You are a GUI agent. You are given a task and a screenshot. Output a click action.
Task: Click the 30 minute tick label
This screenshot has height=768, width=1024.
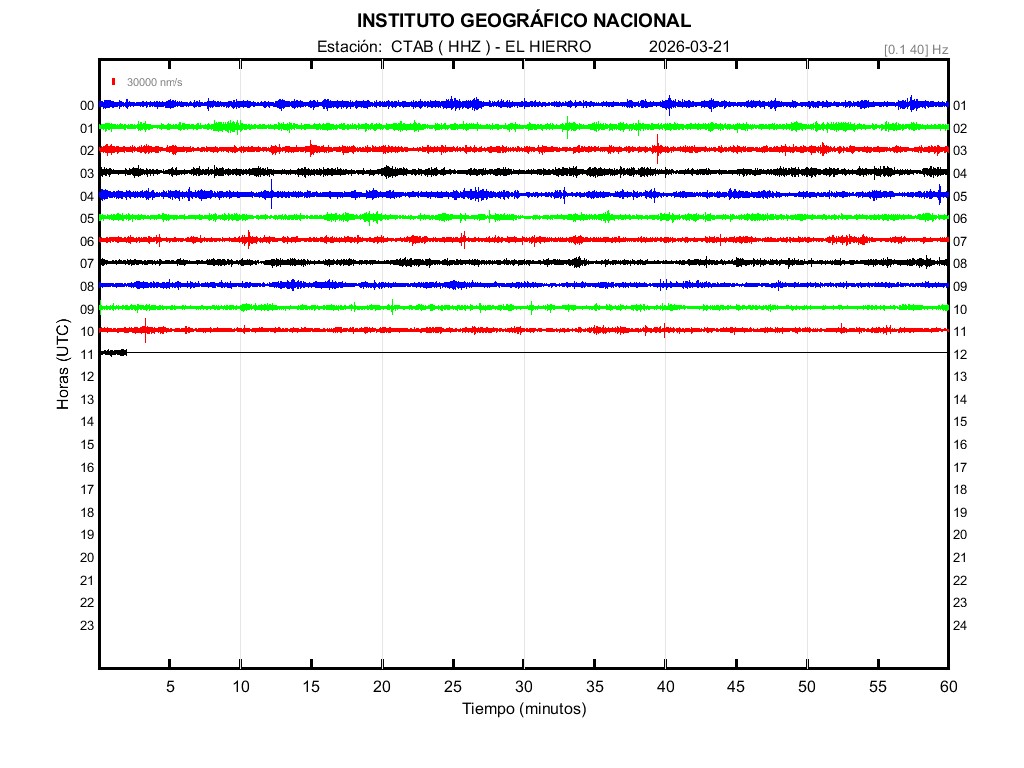coord(523,686)
